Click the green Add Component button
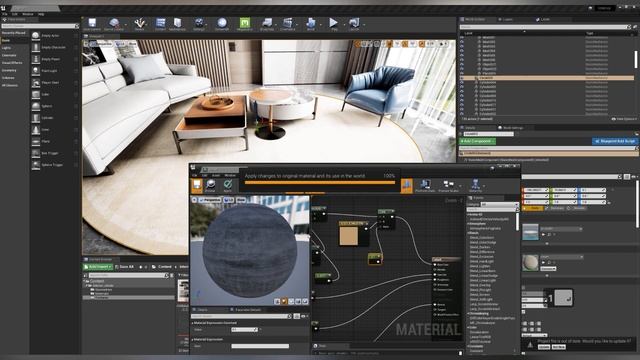Viewport: 640px width, 360px height. [477, 141]
